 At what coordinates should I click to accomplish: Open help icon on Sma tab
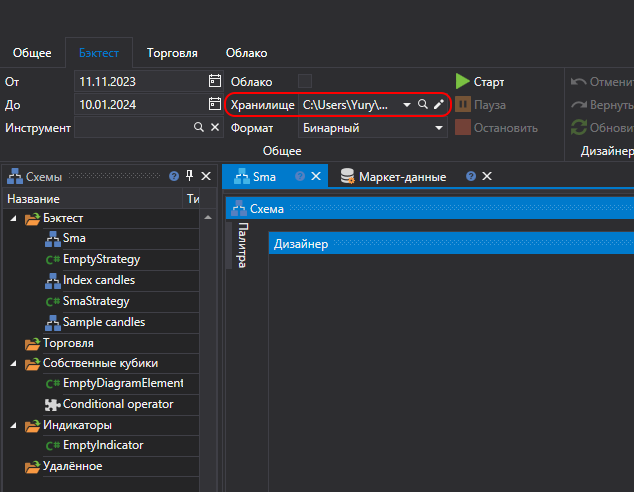pos(300,176)
